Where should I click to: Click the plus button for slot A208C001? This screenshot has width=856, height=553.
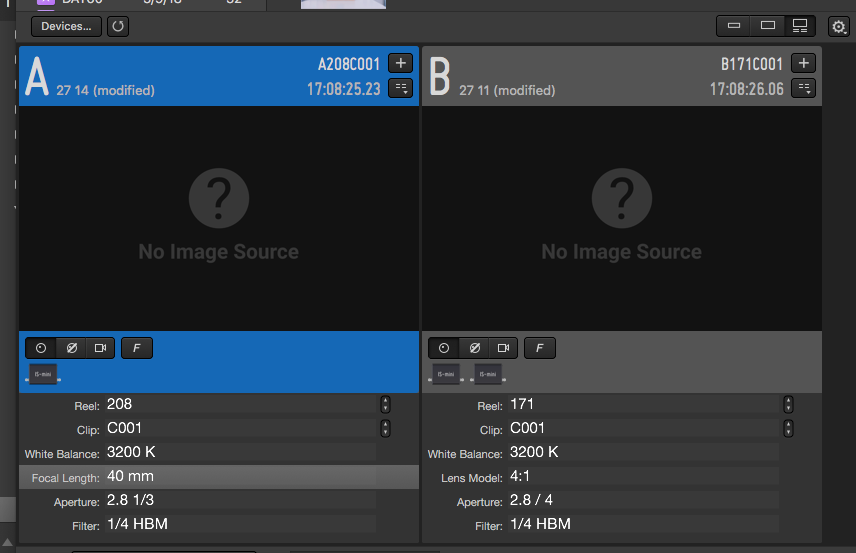click(400, 63)
